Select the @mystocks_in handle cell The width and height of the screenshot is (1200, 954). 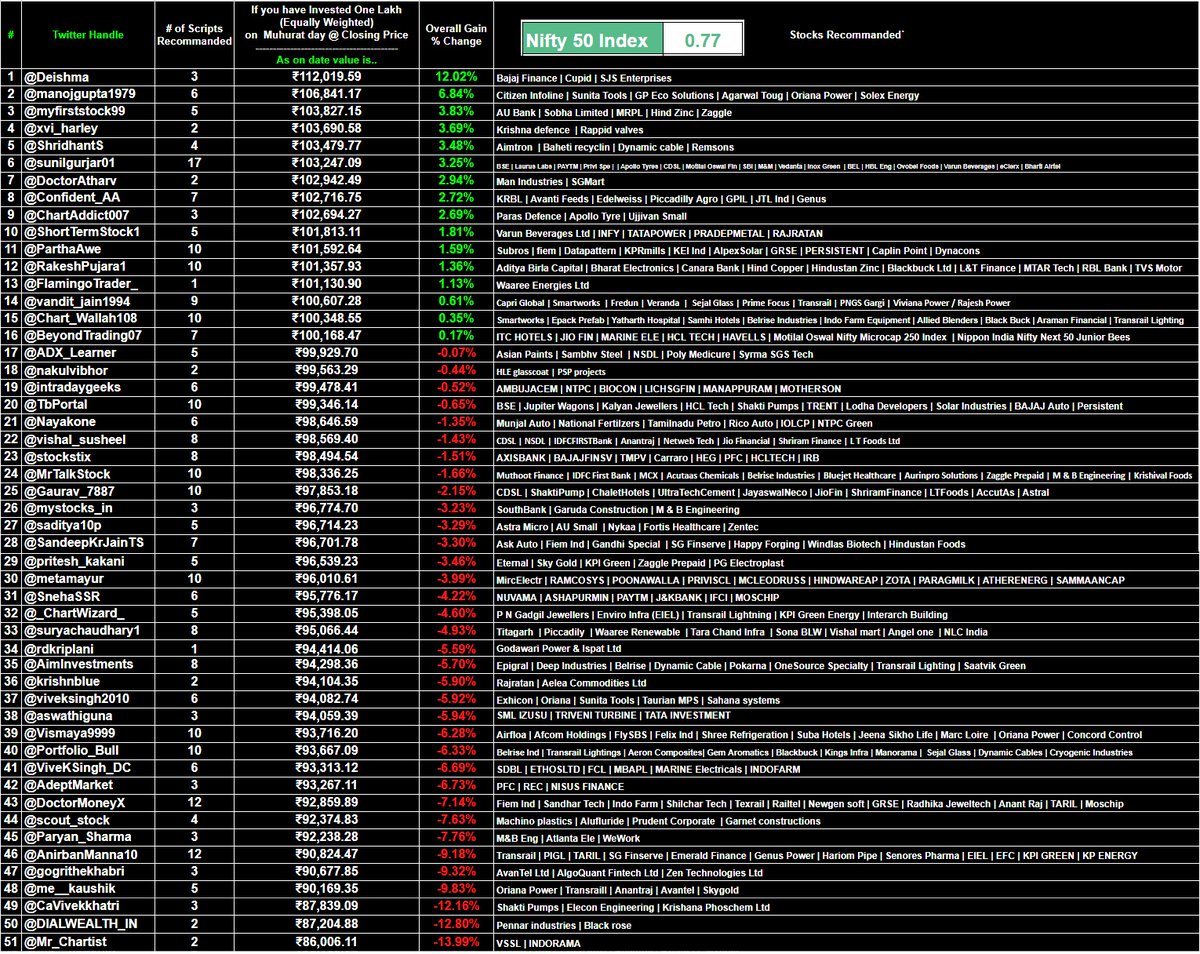pos(88,508)
